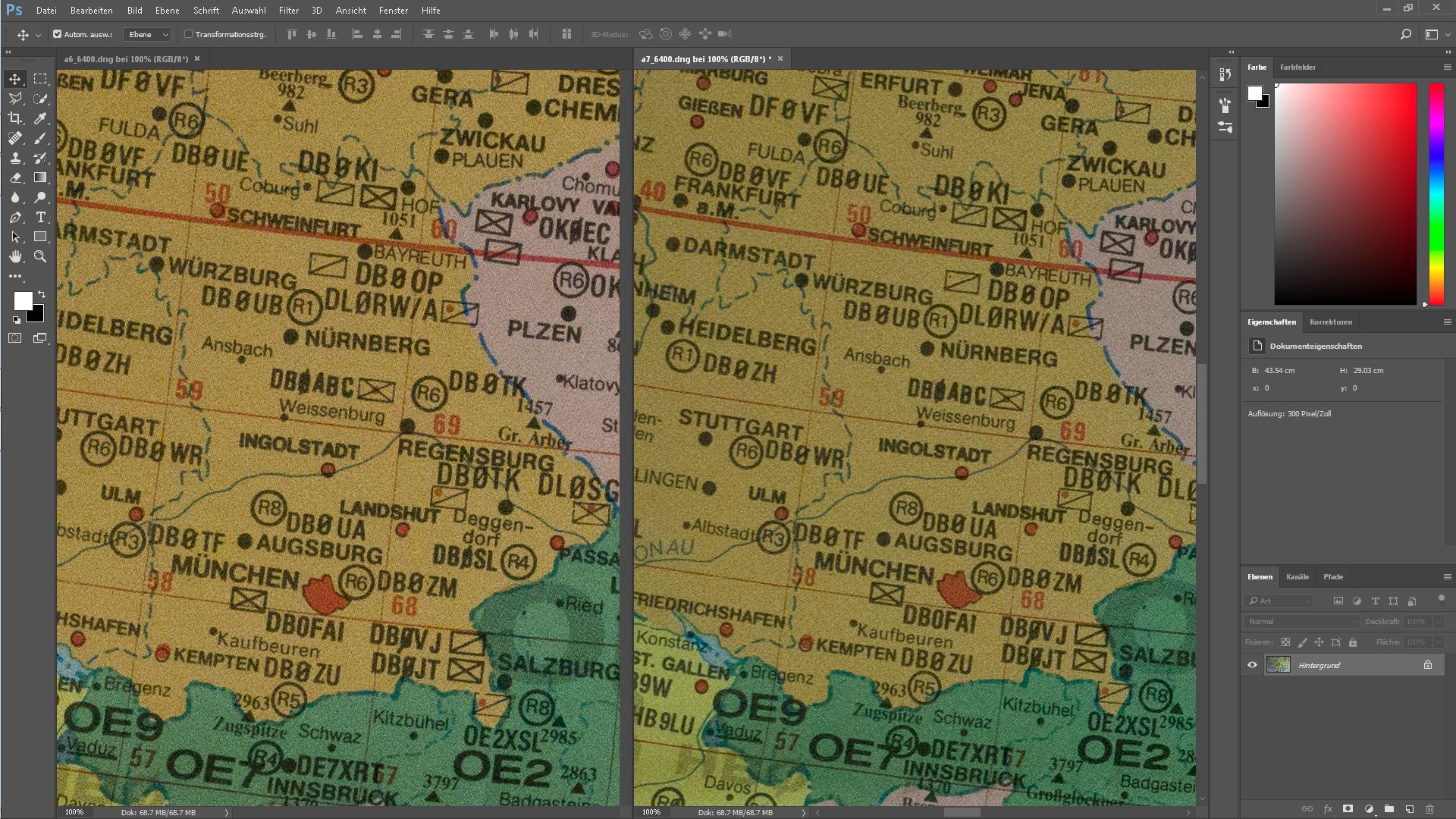Open the Ebene auto-select dropdown
The width and height of the screenshot is (1456, 819).
(148, 34)
